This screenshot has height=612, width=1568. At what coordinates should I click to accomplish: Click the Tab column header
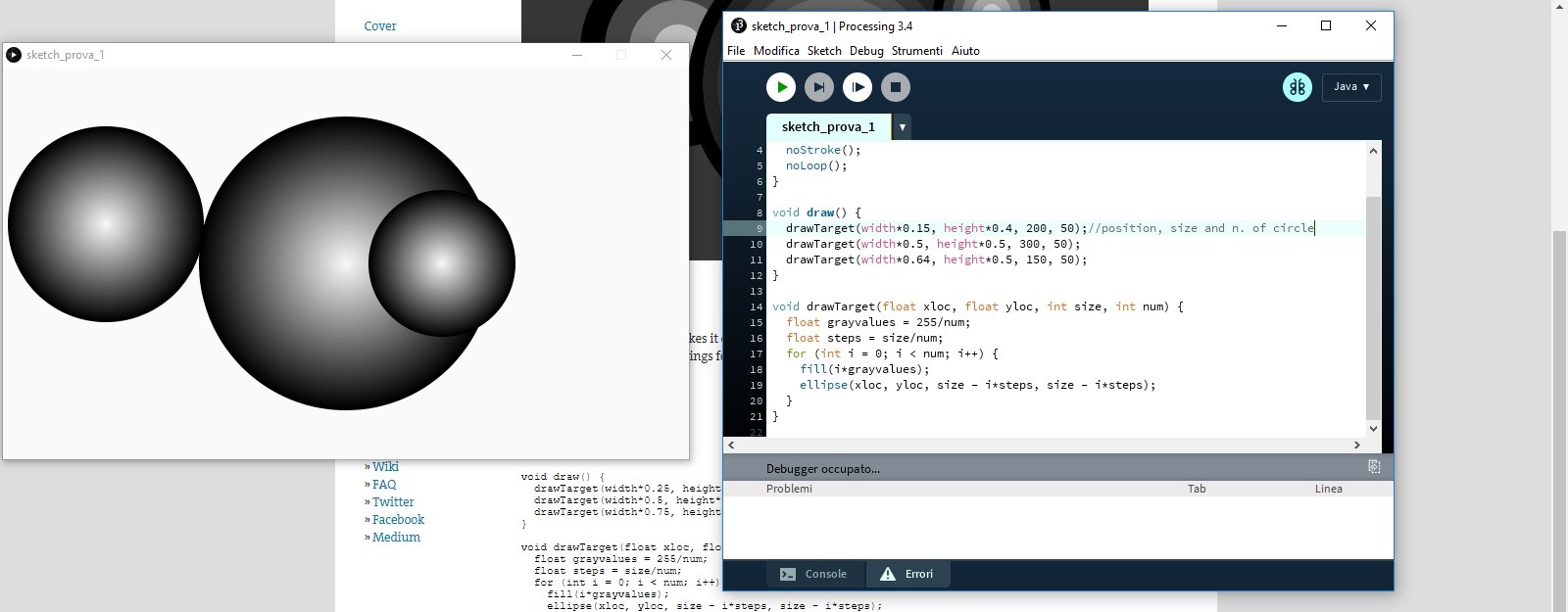(1197, 489)
